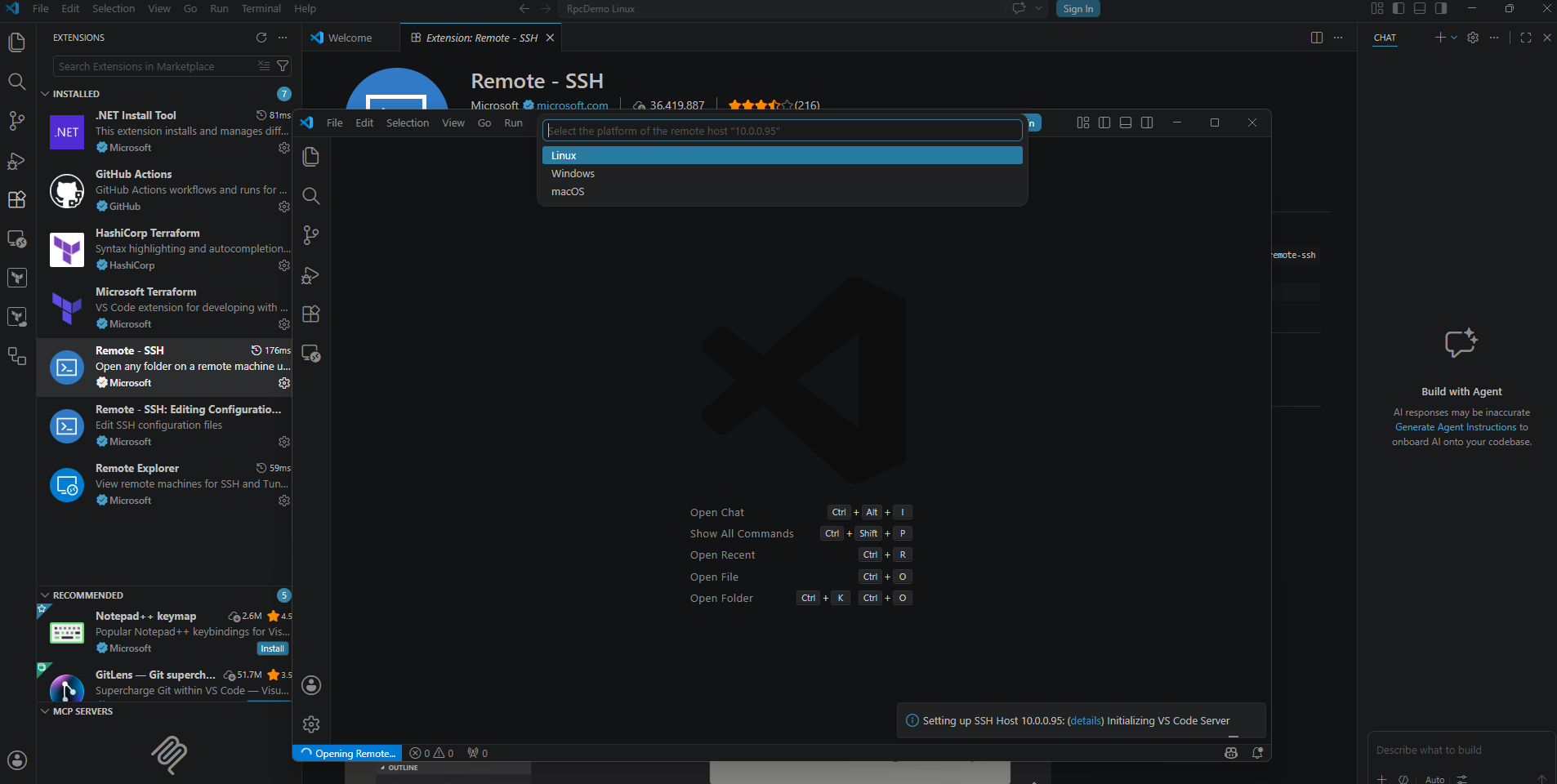Filter extensions with the funnel icon
The image size is (1557, 784).
[x=283, y=66]
